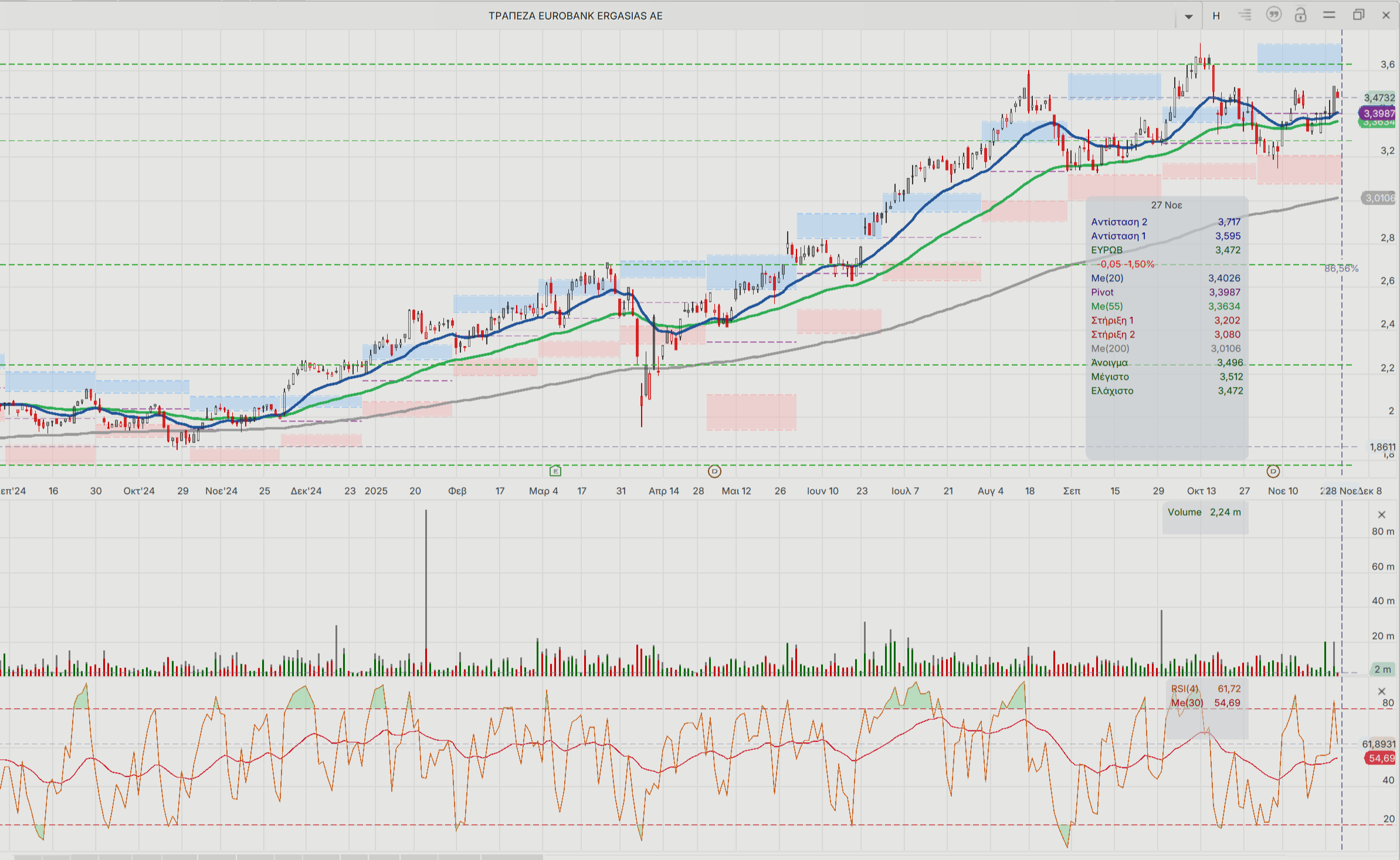
Task: Click the ΤΡΑΠΕΖΑ EUROBANK ERGASIAS AE title
Action: (575, 16)
